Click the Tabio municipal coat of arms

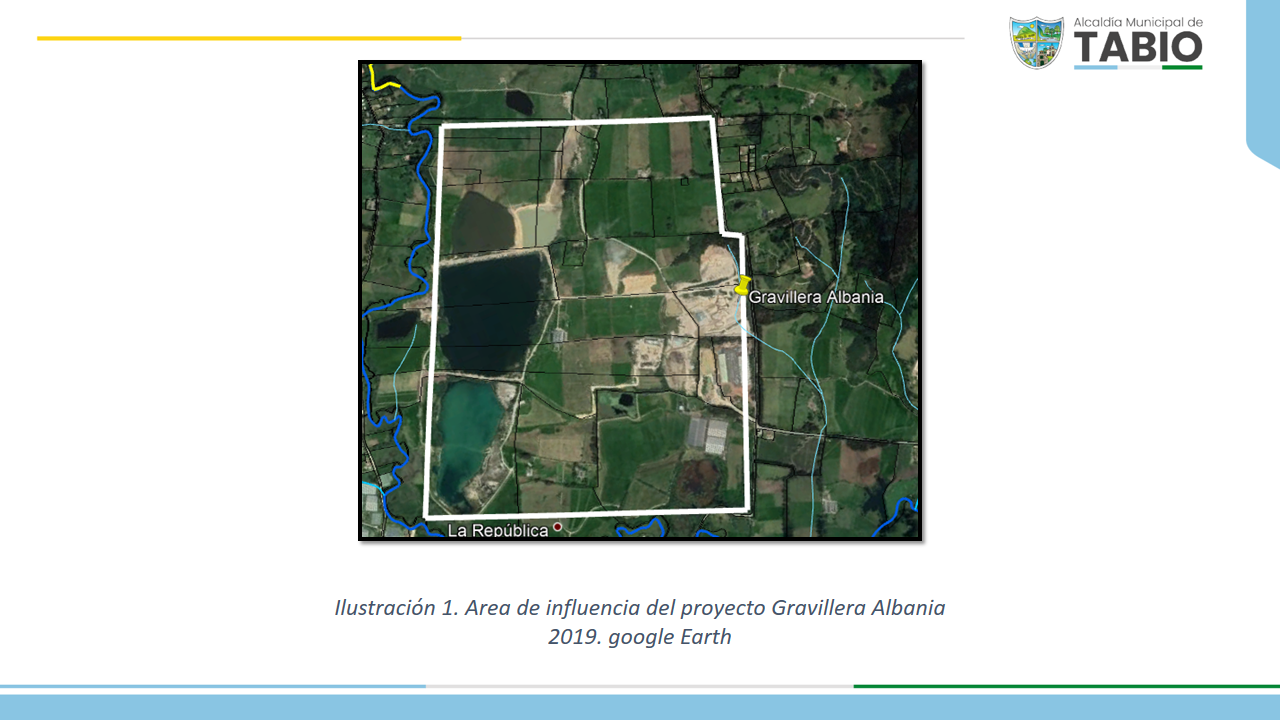click(x=1036, y=42)
